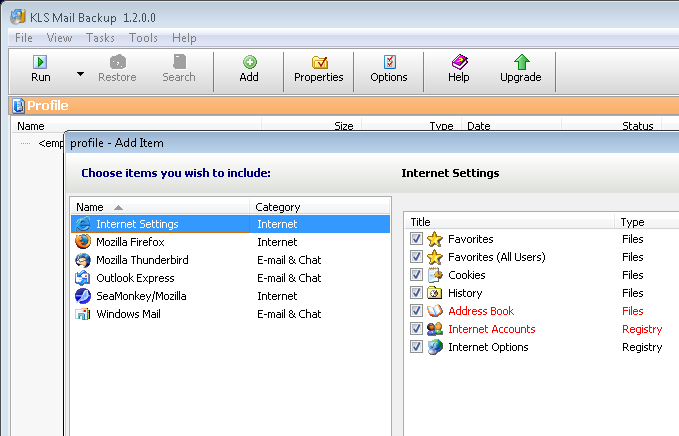Click the History folder icon
Image resolution: width=679 pixels, height=436 pixels.
pos(435,293)
